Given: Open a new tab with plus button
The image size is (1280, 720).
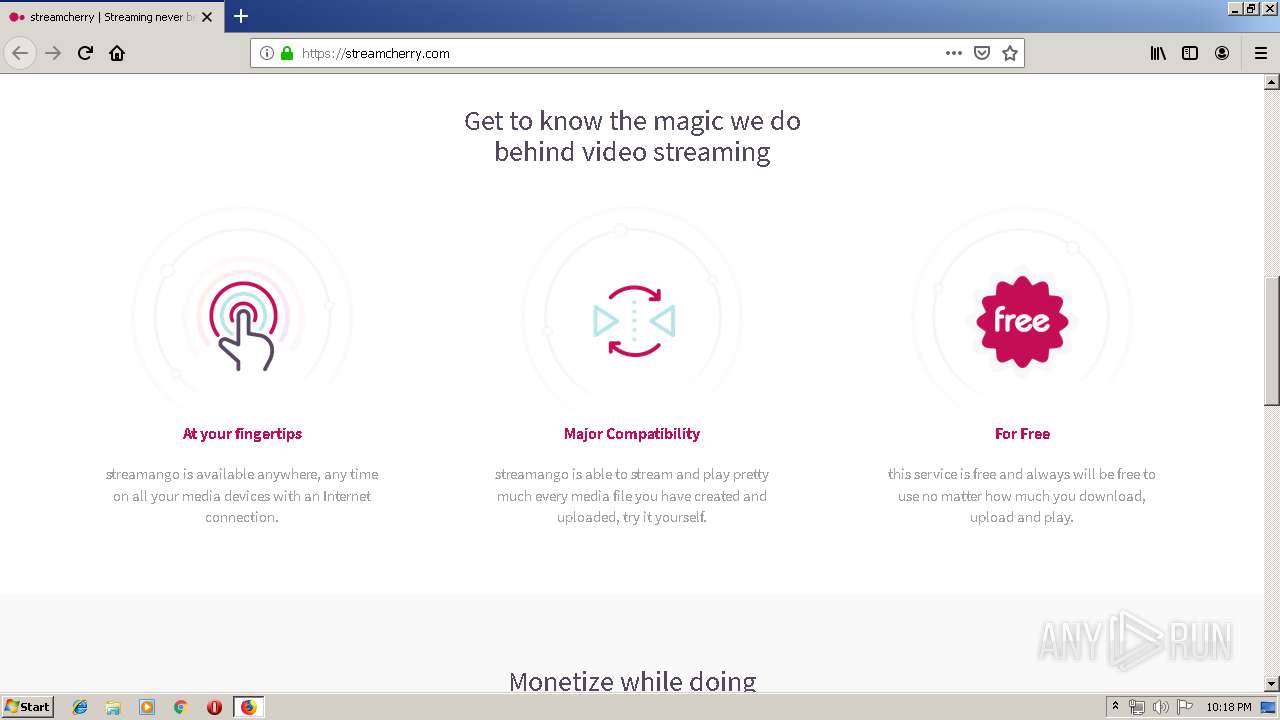Looking at the screenshot, I should (x=241, y=16).
